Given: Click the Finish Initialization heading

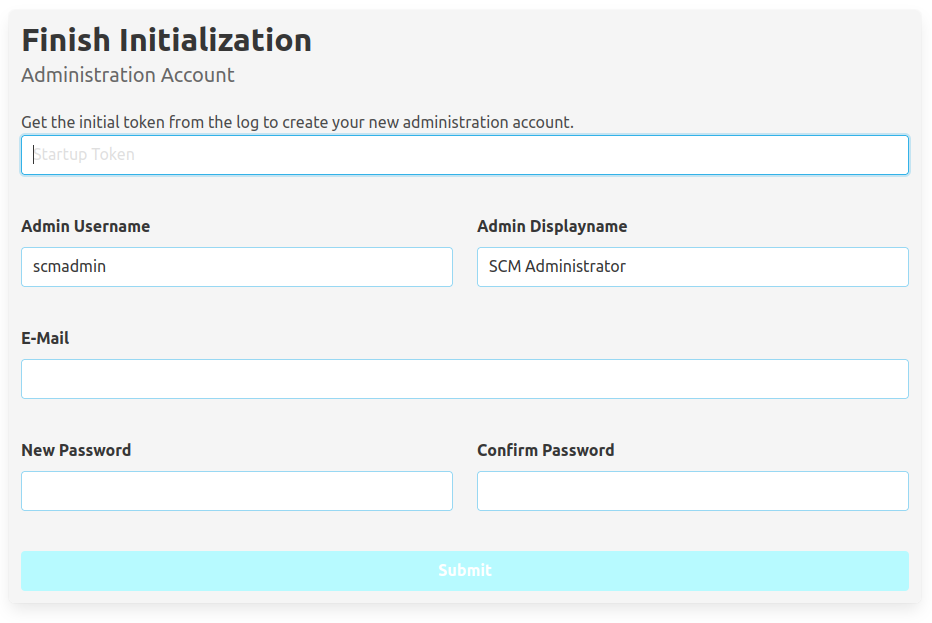Looking at the screenshot, I should point(167,40).
